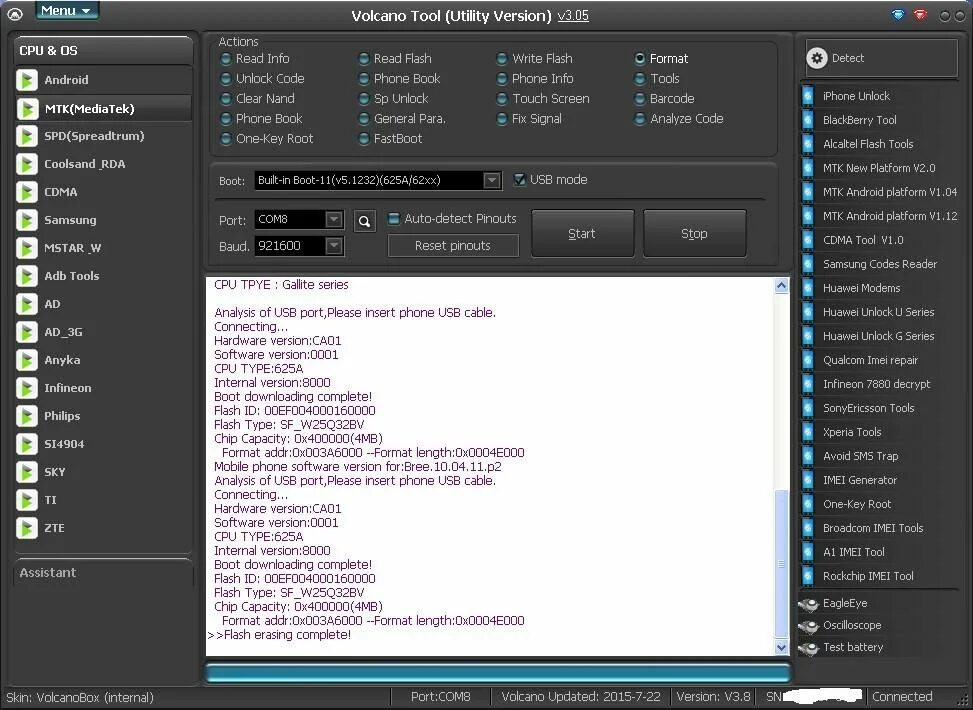The width and height of the screenshot is (973, 710).
Task: Click the IMEI Generator icon
Action: pyautogui.click(x=808, y=480)
